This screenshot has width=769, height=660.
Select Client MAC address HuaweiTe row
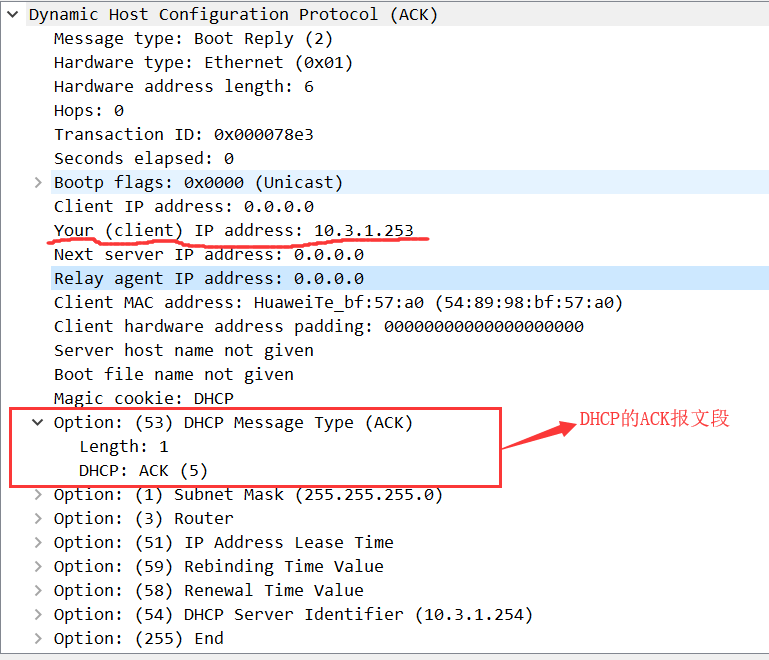[338, 303]
